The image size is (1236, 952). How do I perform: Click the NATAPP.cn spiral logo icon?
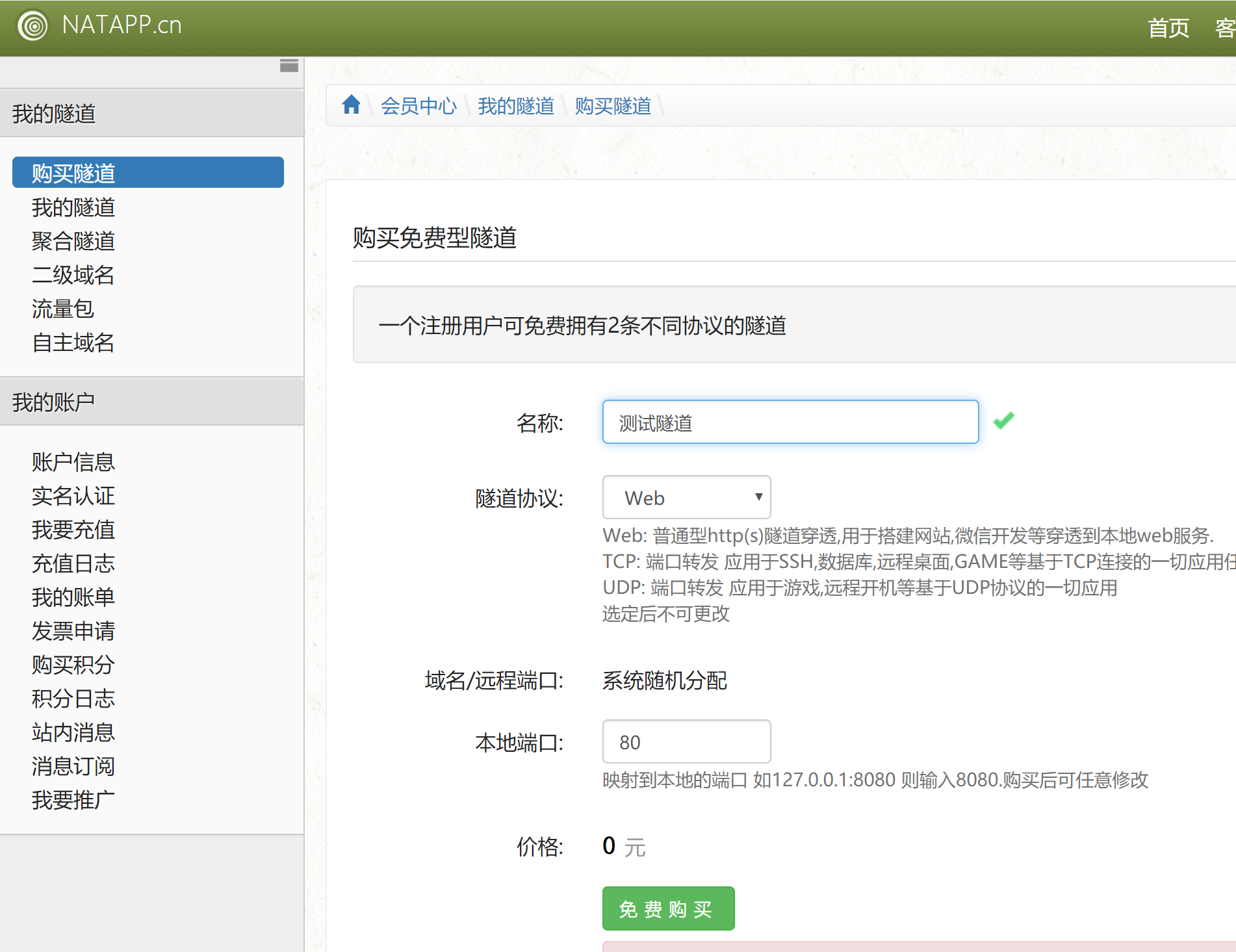tap(32, 26)
